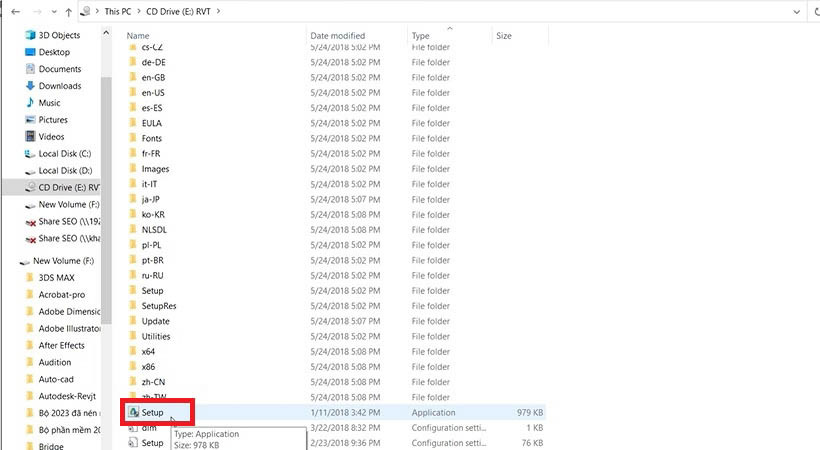Click the Downloads arrow icon
This screenshot has height=450, width=820.
[30, 86]
